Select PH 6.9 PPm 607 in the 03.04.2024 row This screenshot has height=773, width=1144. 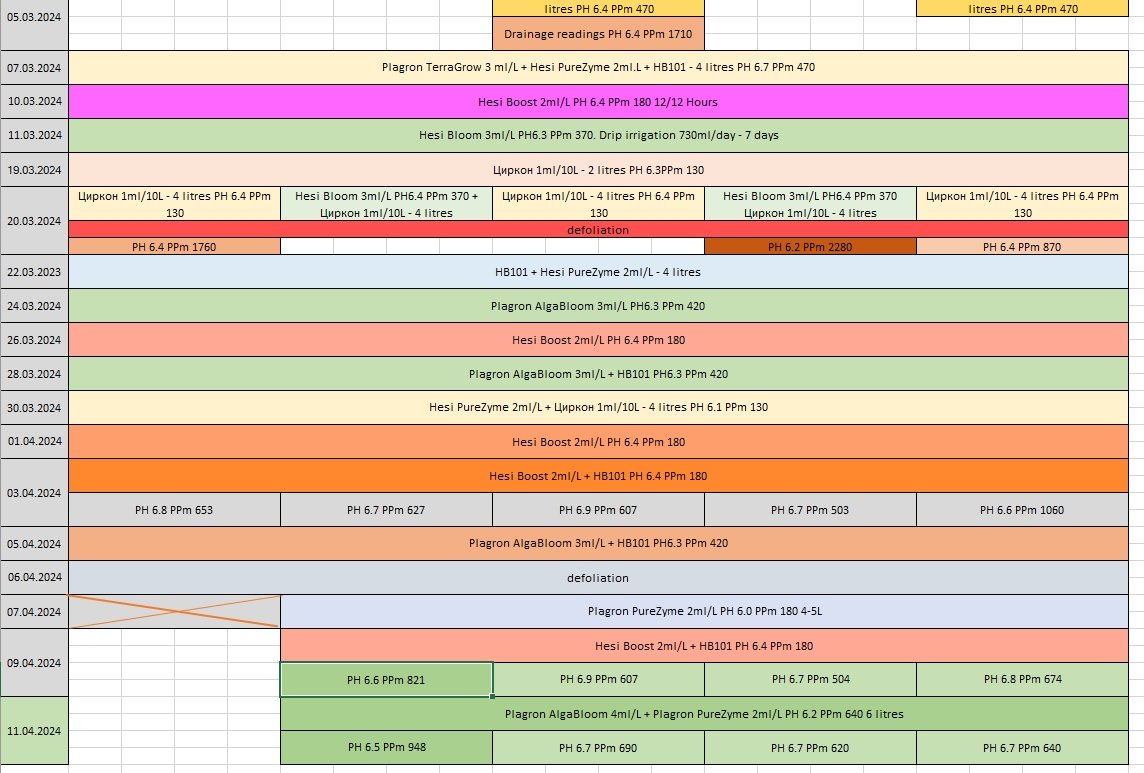pos(598,509)
